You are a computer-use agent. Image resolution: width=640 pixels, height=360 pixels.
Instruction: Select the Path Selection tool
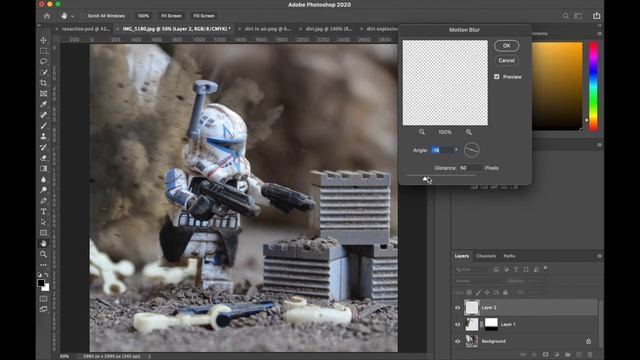click(43, 222)
